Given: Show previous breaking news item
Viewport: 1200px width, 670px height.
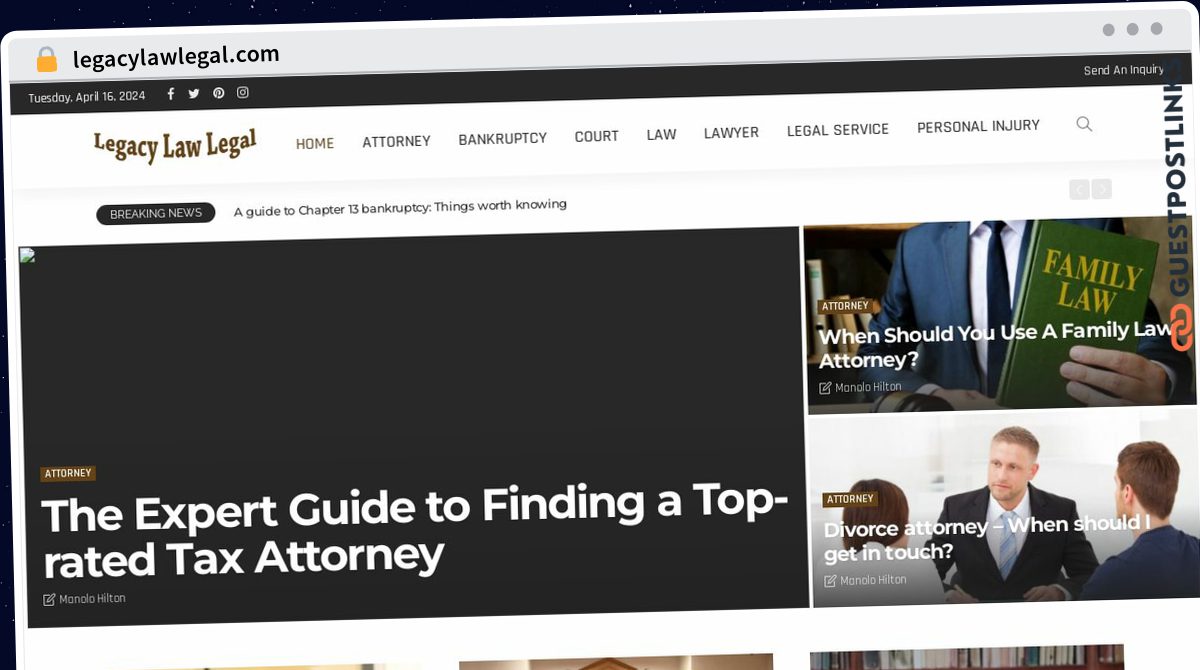Looking at the screenshot, I should coord(1079,189).
